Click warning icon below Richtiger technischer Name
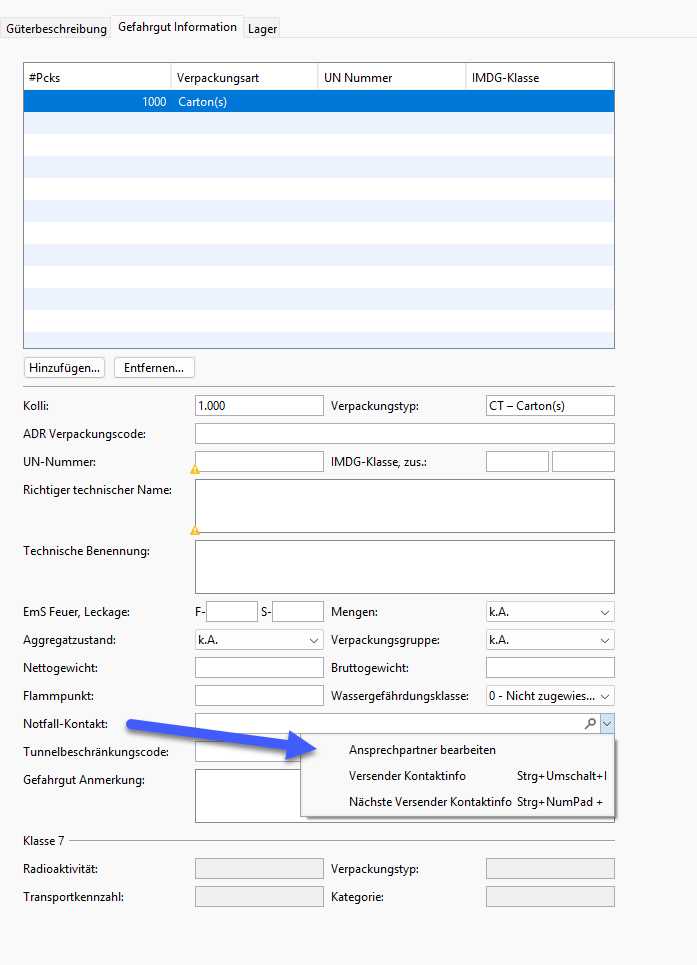Image resolution: width=697 pixels, height=965 pixels. tap(195, 531)
